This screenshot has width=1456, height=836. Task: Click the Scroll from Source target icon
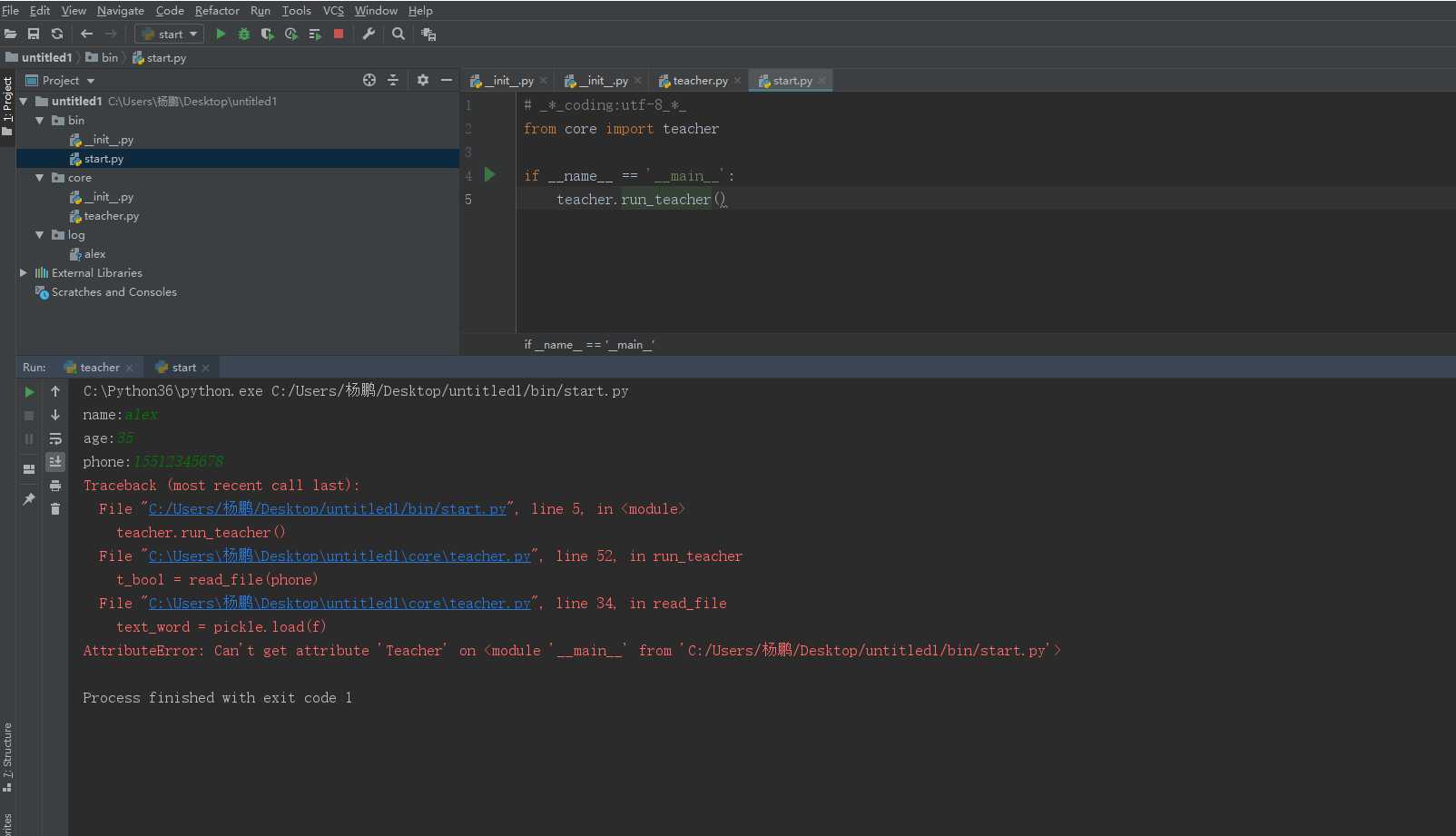(x=369, y=80)
